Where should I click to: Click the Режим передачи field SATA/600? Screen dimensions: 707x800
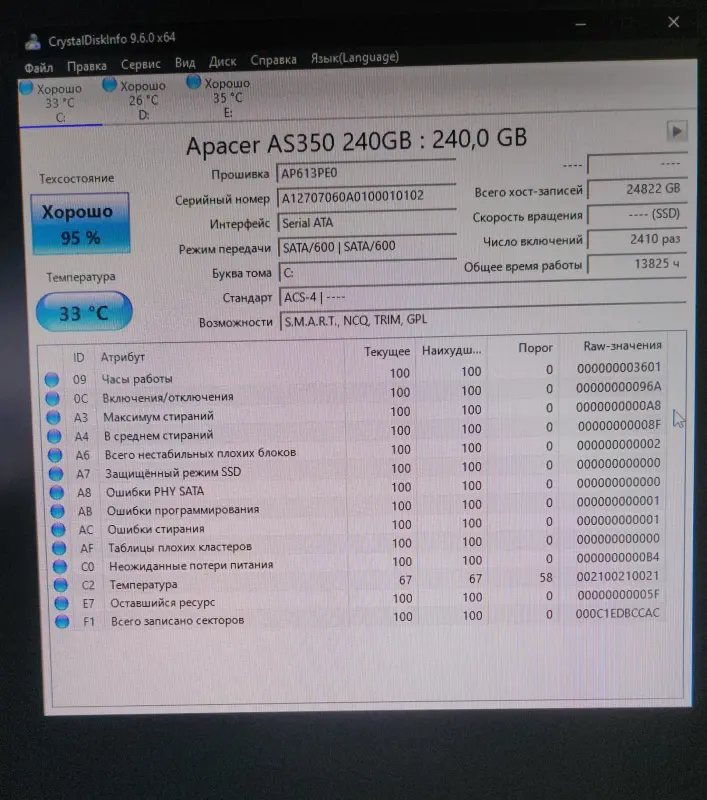(368, 247)
